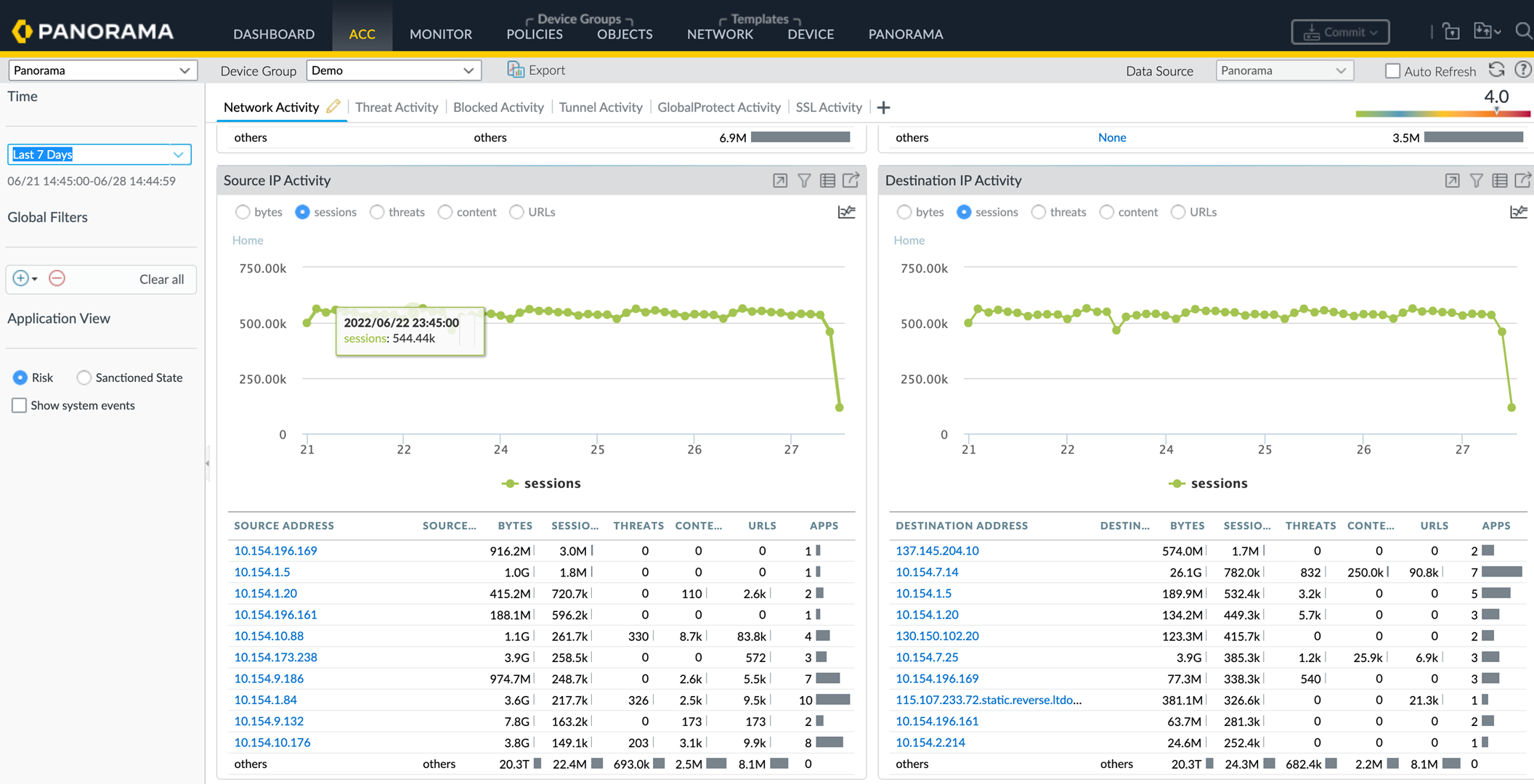Toggle chart type icon in Destination IP Activity
This screenshot has width=1534, height=784.
[1519, 212]
